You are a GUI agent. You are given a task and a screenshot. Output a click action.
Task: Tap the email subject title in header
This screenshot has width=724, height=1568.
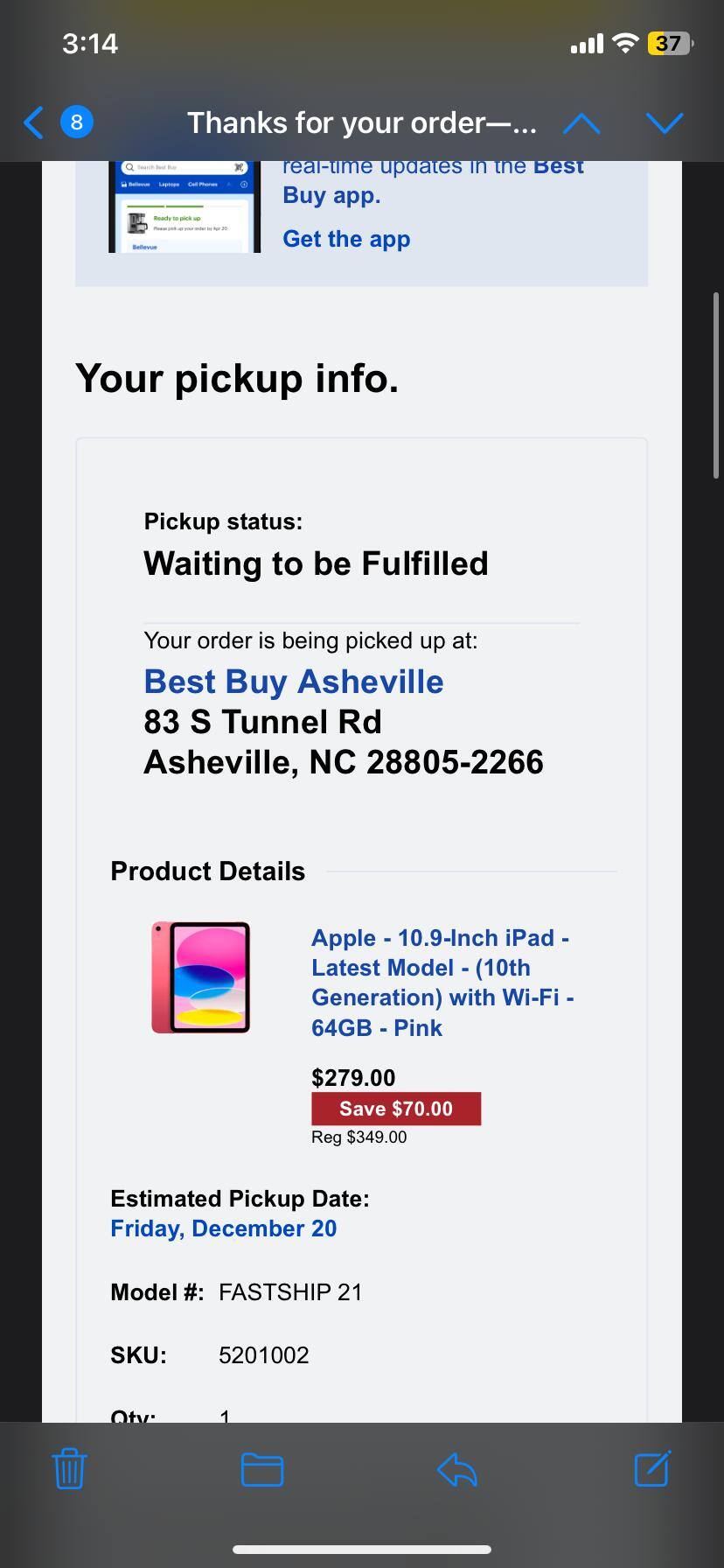click(361, 123)
